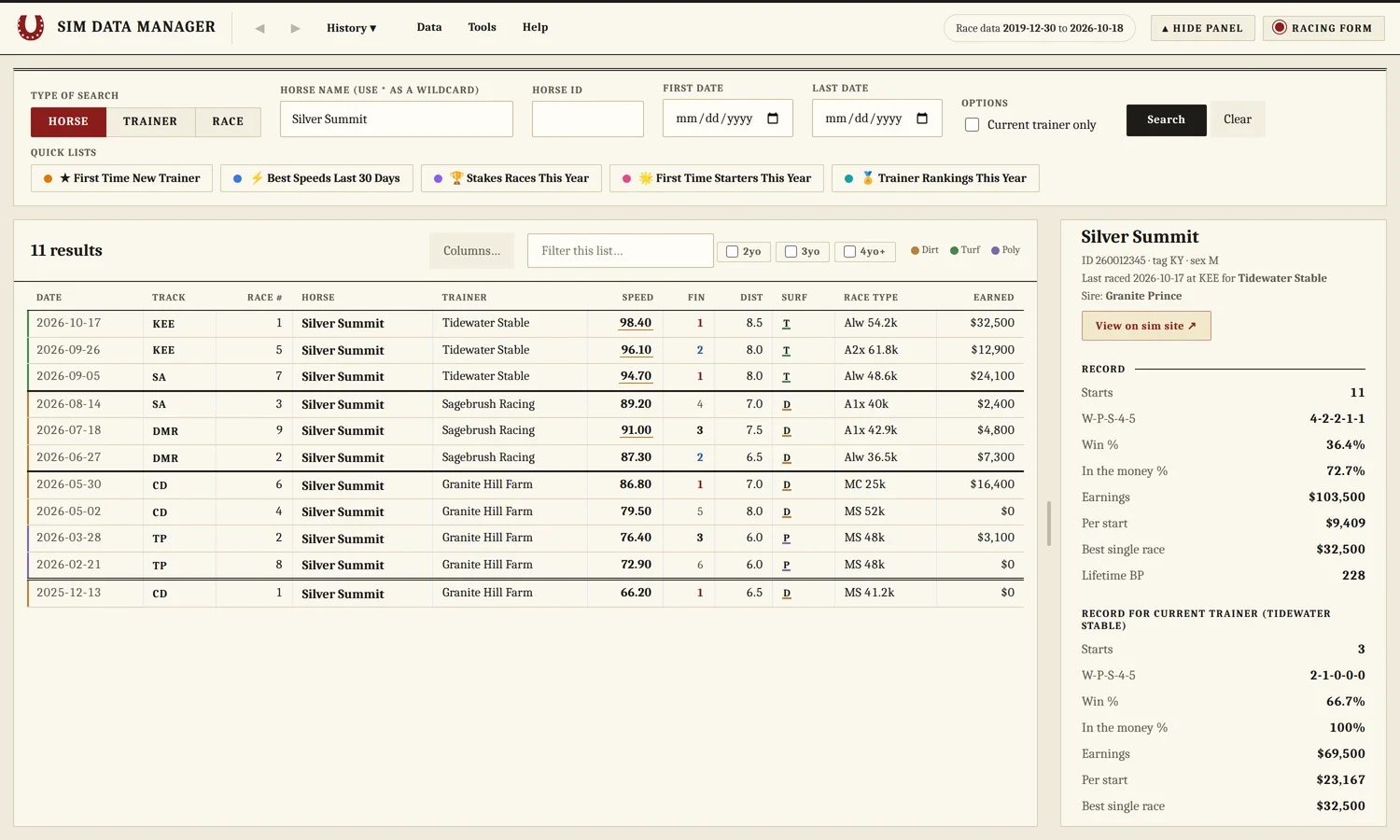Open the First Date calendar picker icon

coord(773,119)
